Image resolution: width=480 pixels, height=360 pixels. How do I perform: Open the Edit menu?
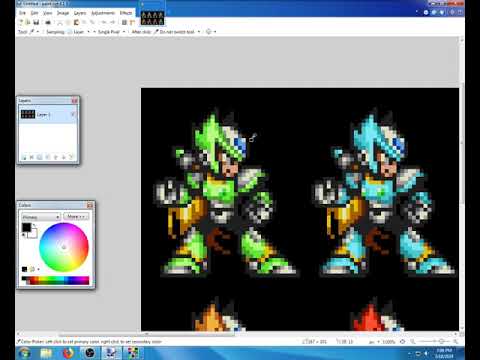click(34, 13)
